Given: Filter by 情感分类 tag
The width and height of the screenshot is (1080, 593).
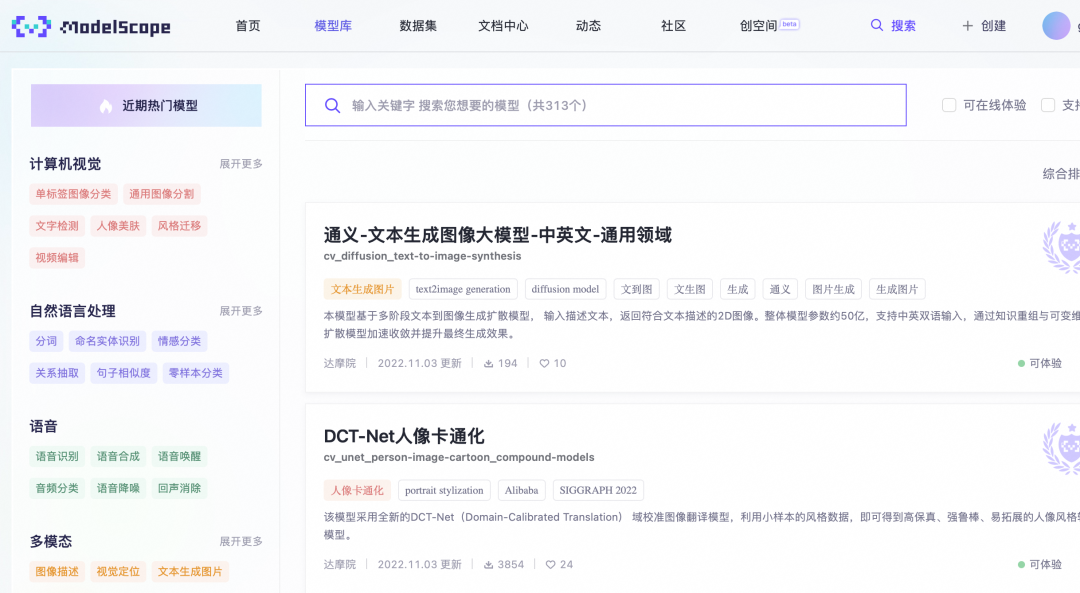Looking at the screenshot, I should pyautogui.click(x=179, y=341).
